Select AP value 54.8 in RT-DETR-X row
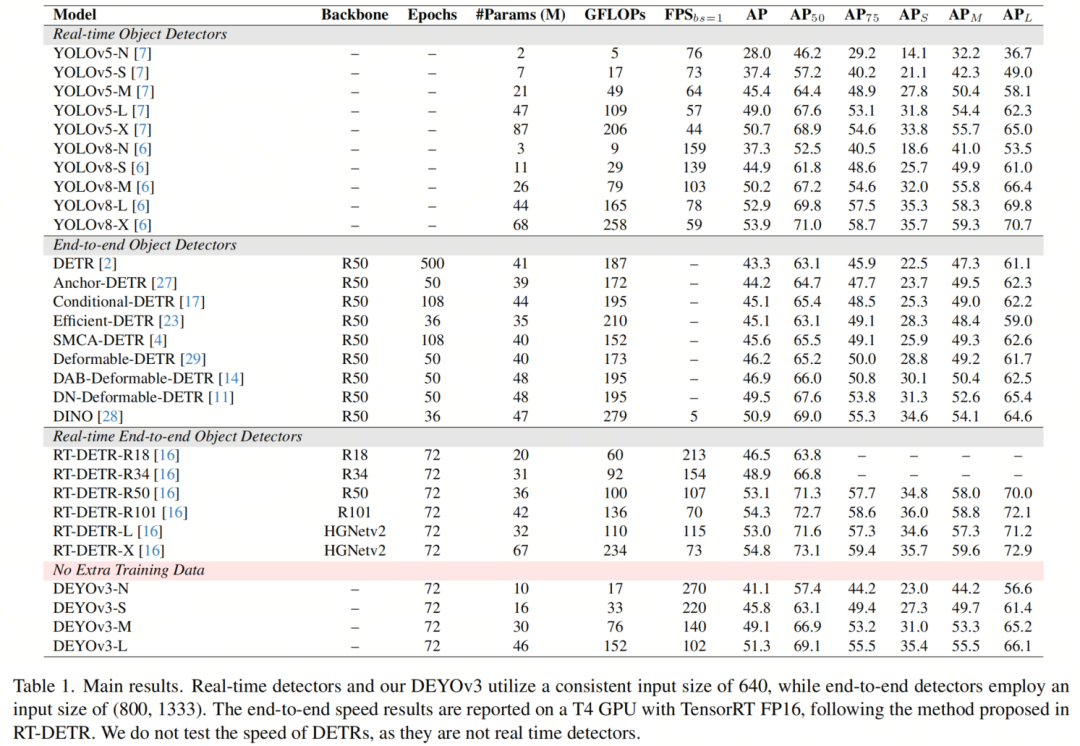1080x746 pixels. [x=756, y=551]
